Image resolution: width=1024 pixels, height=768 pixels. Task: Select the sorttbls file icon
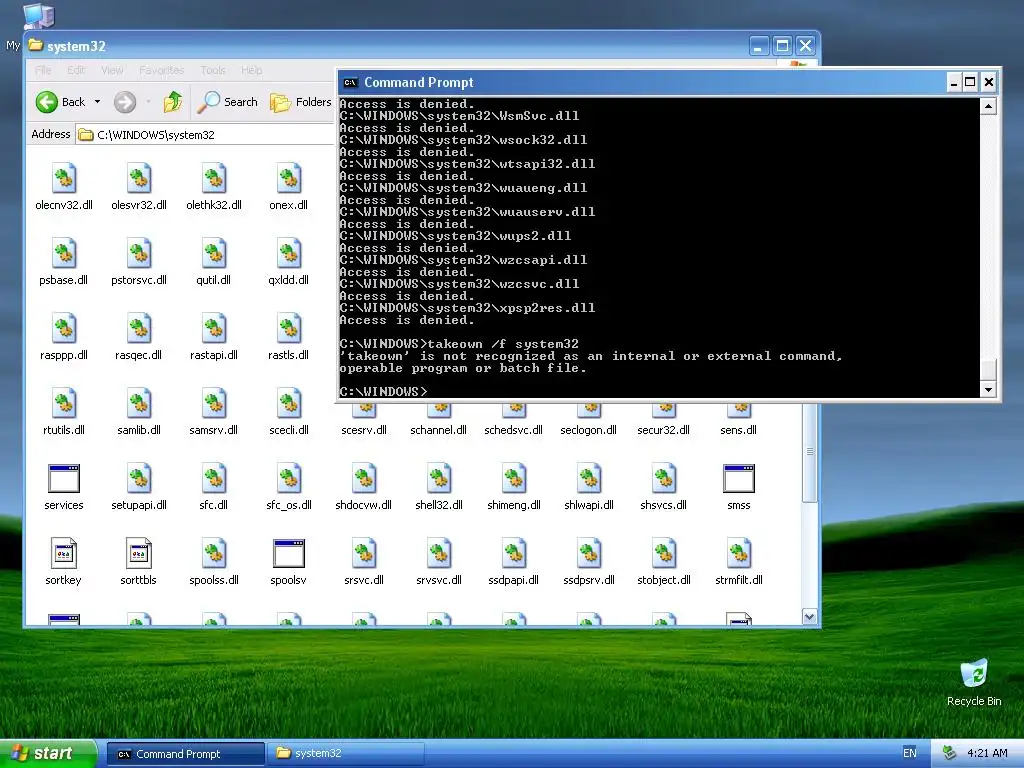point(139,553)
